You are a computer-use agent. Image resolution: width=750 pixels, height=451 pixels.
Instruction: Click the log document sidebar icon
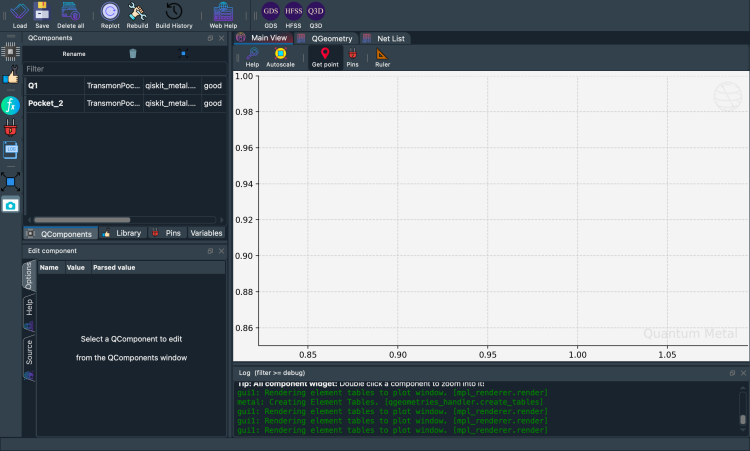pos(11,150)
